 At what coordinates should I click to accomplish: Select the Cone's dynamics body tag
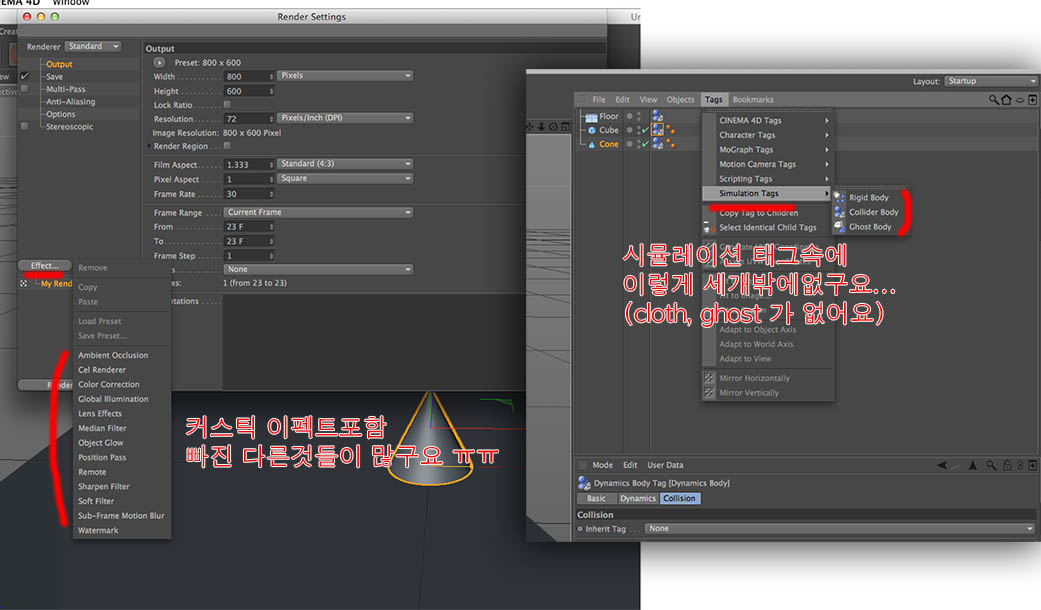pos(657,143)
